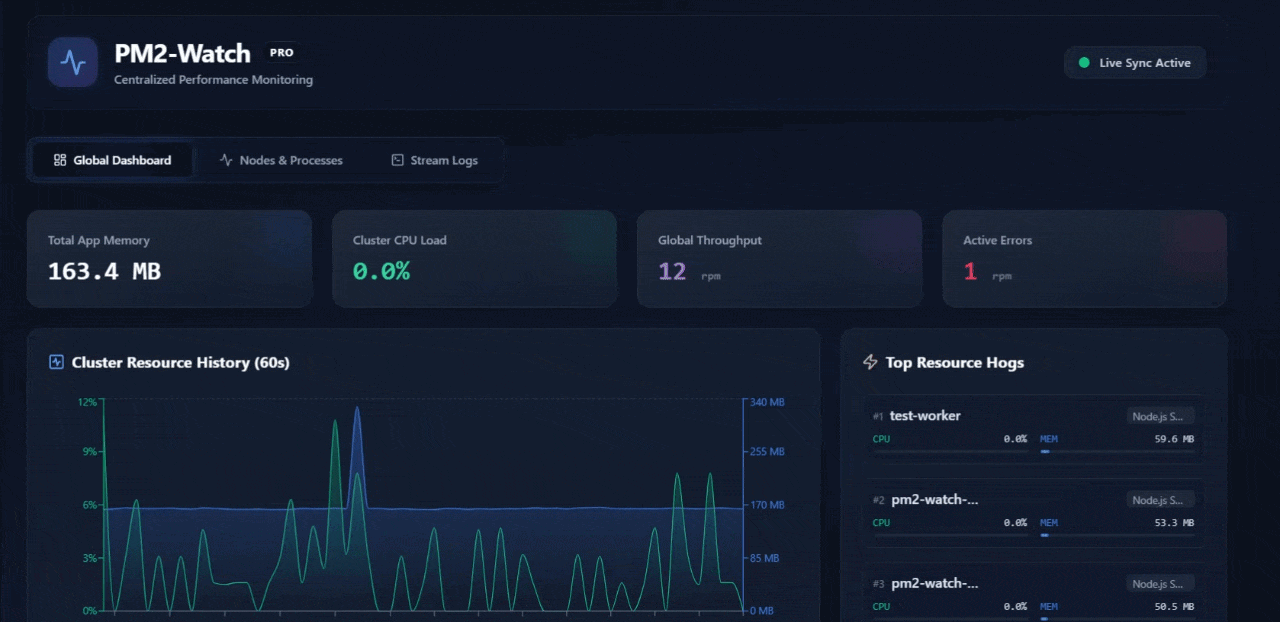Click the red Active Errors count 1
This screenshot has height=622, width=1280.
pos(970,271)
